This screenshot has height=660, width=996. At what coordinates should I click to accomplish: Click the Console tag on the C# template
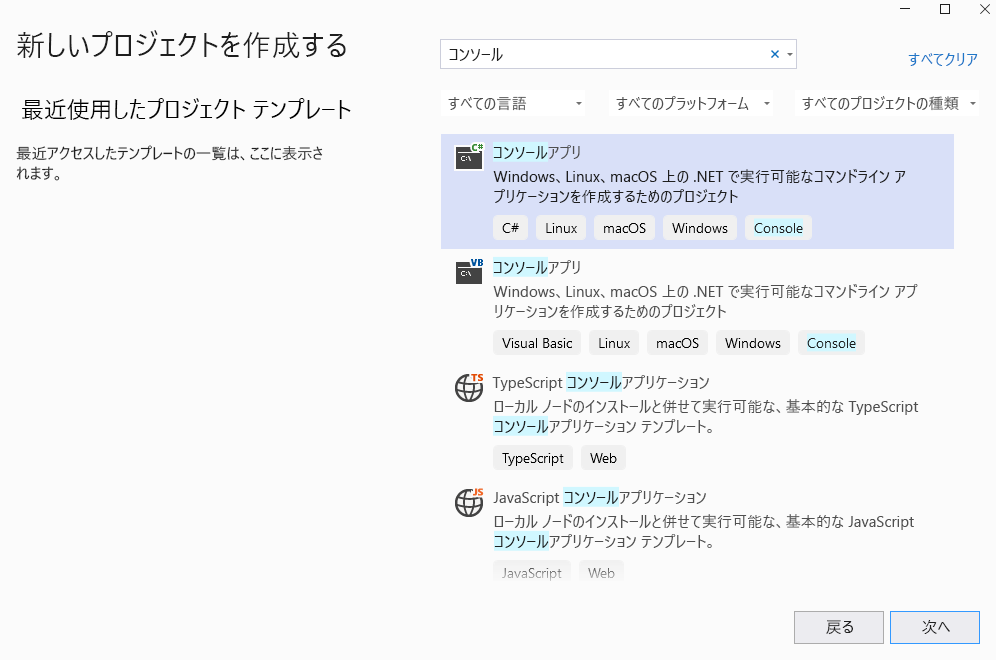click(x=778, y=228)
